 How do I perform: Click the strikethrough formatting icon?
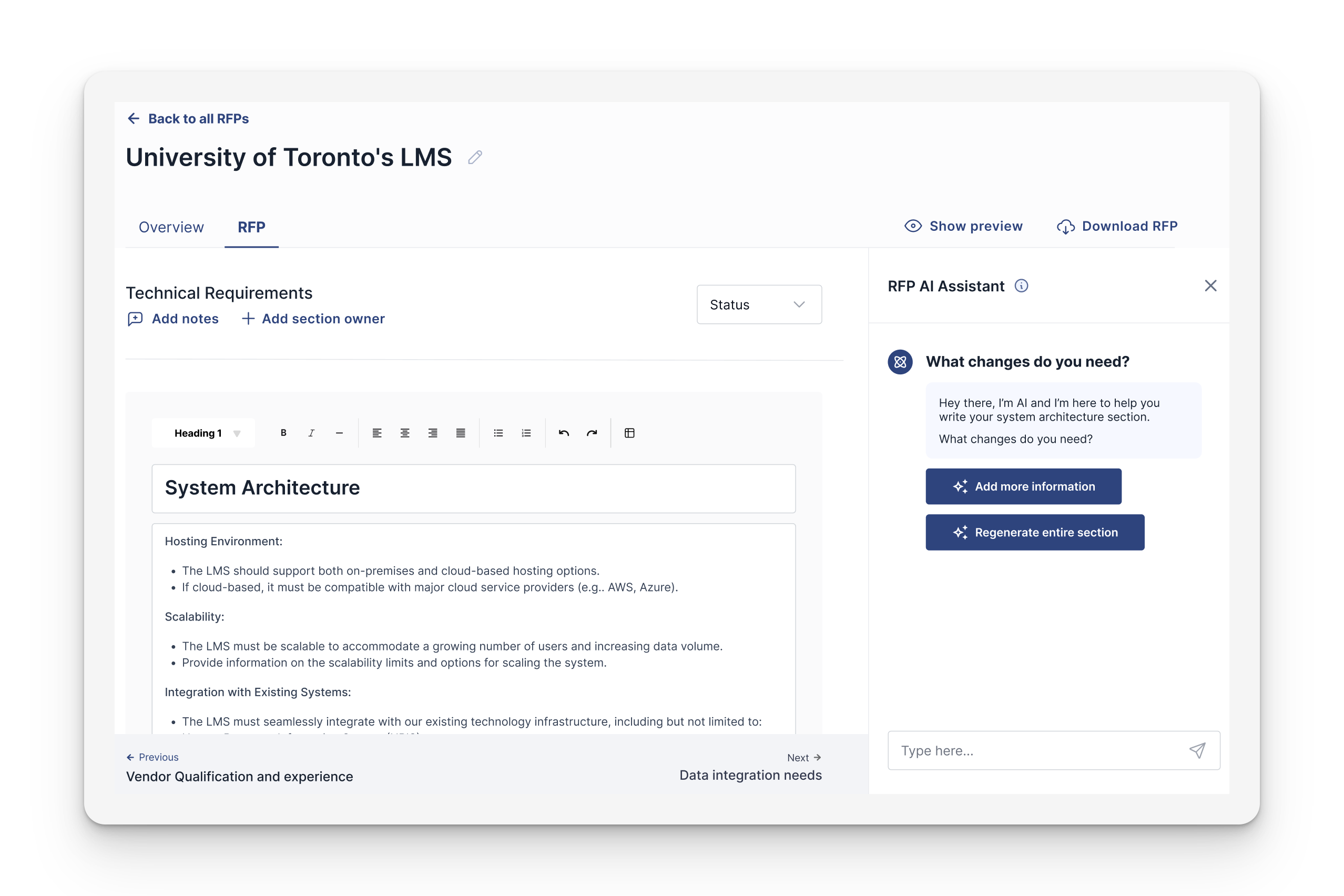pyautogui.click(x=339, y=432)
